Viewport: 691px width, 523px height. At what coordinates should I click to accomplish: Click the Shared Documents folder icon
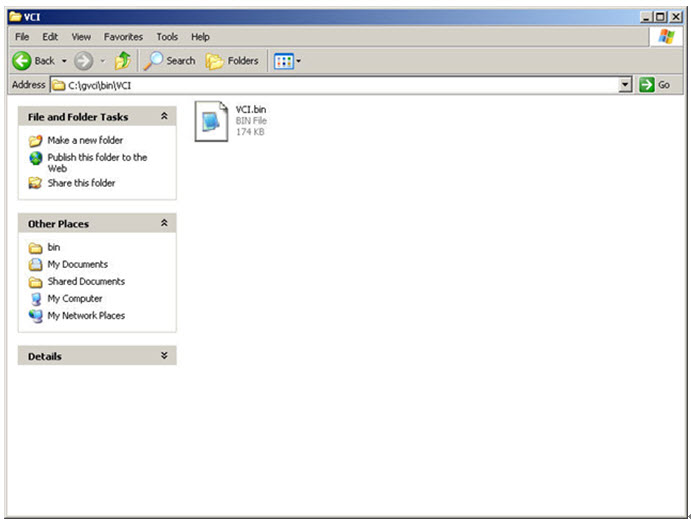[x=35, y=282]
